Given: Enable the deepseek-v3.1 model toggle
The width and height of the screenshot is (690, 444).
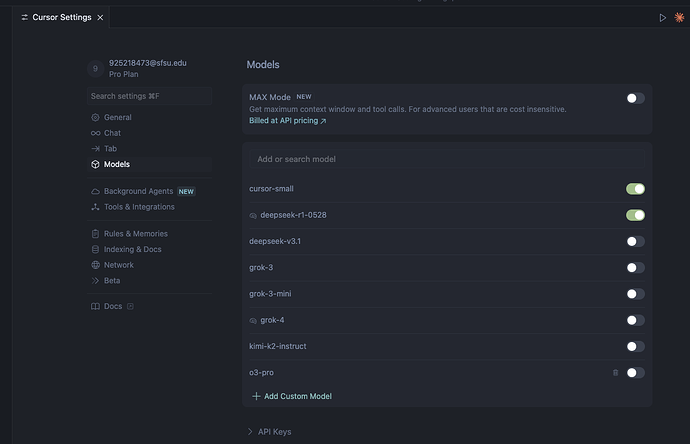Looking at the screenshot, I should [x=635, y=241].
